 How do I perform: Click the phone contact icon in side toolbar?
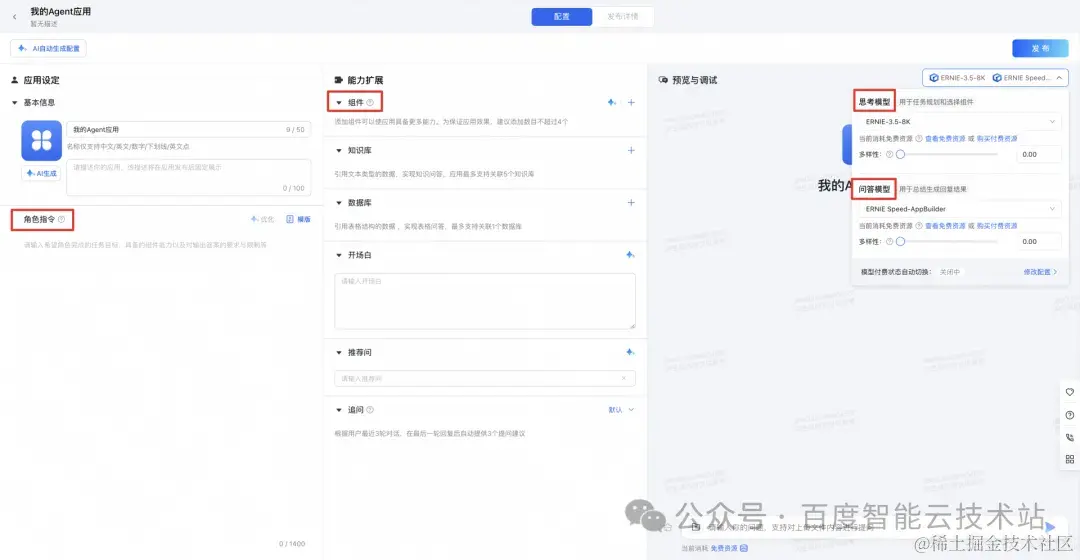click(1070, 437)
